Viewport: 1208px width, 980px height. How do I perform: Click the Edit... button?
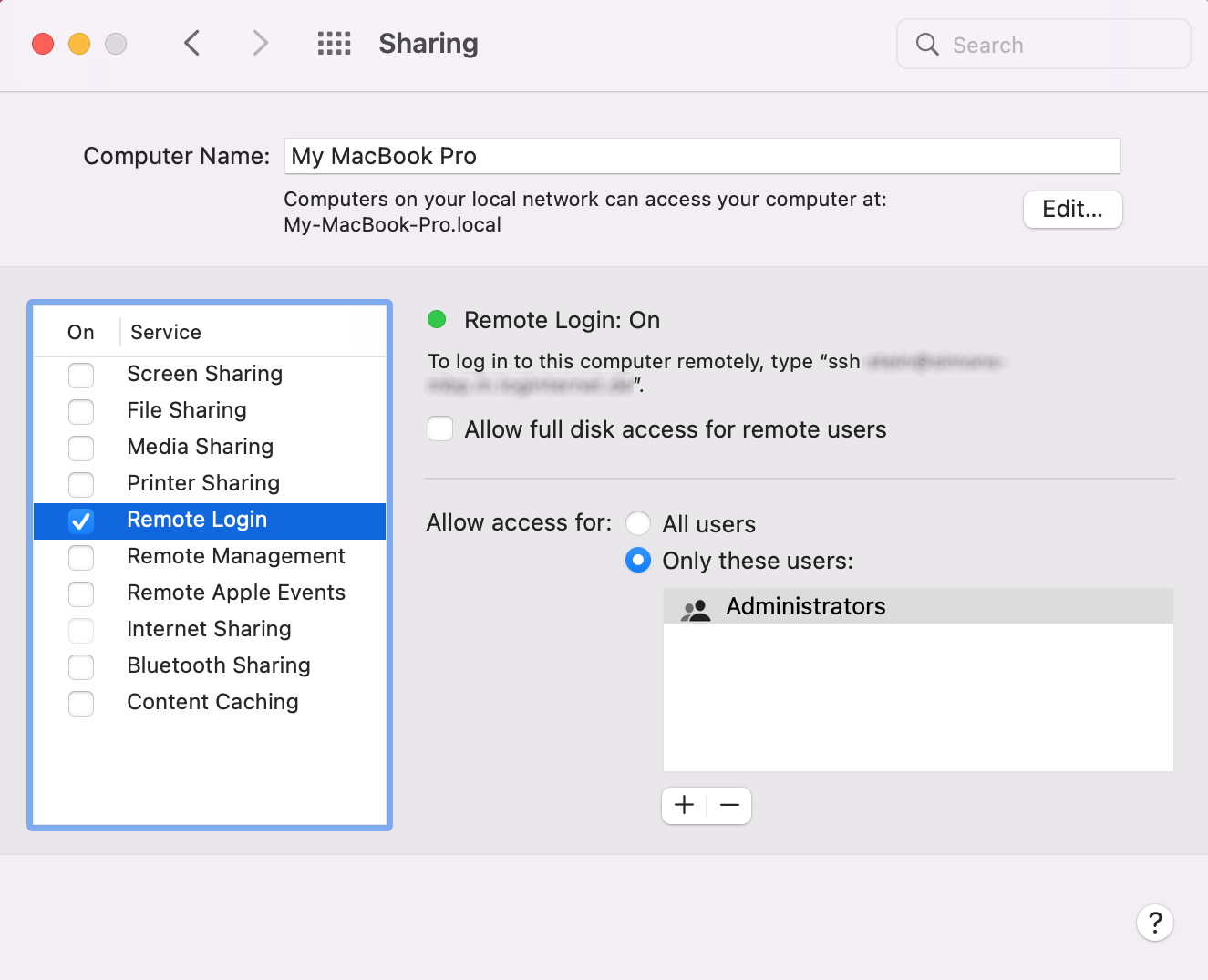coord(1072,210)
